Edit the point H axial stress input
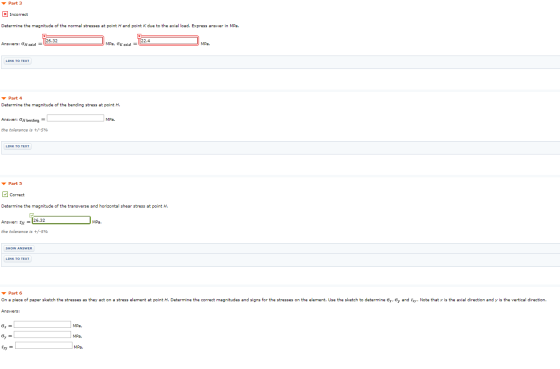 pos(74,41)
